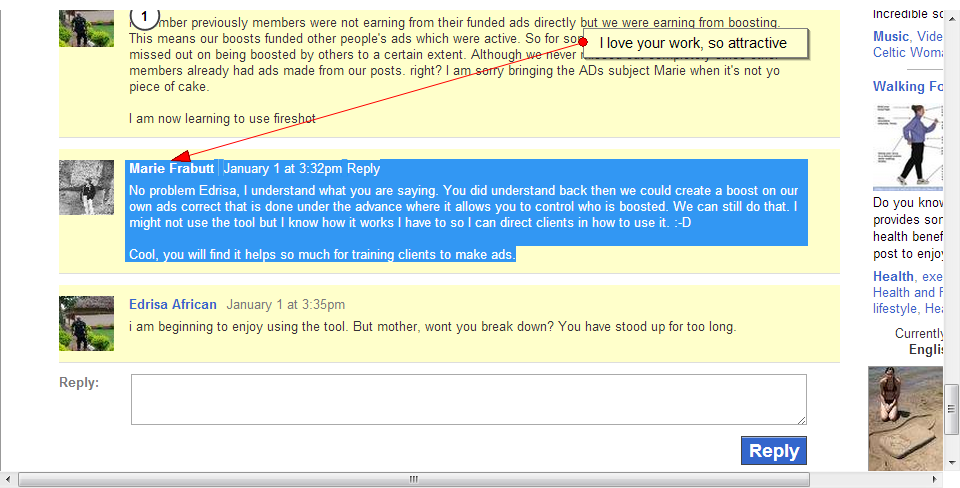Open the Walking sidebar post title link

907,87
